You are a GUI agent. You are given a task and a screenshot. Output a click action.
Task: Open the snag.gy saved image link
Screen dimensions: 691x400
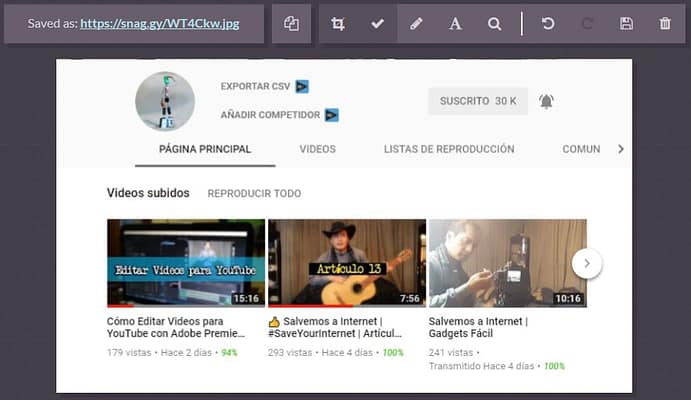click(160, 23)
